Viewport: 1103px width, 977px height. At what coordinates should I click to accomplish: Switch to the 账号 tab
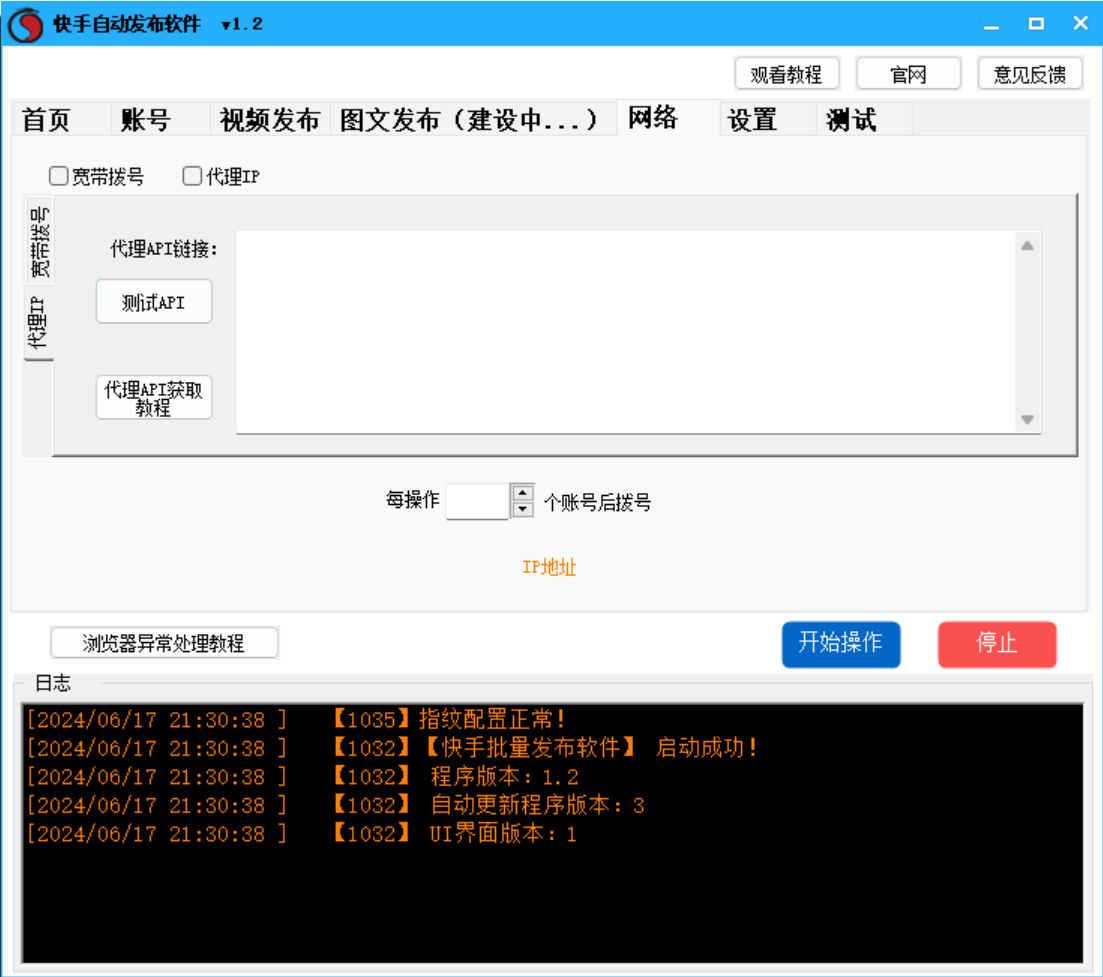point(160,119)
